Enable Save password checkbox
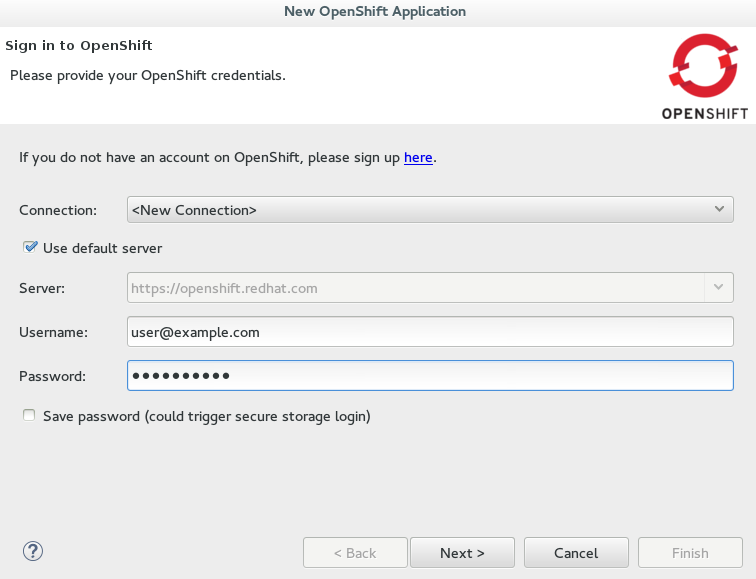This screenshot has width=756, height=579. [29, 415]
